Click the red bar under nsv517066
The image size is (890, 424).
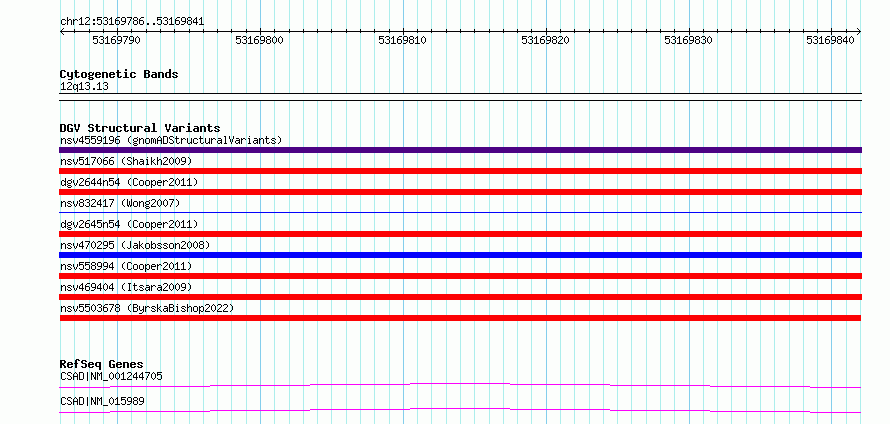pos(460,171)
